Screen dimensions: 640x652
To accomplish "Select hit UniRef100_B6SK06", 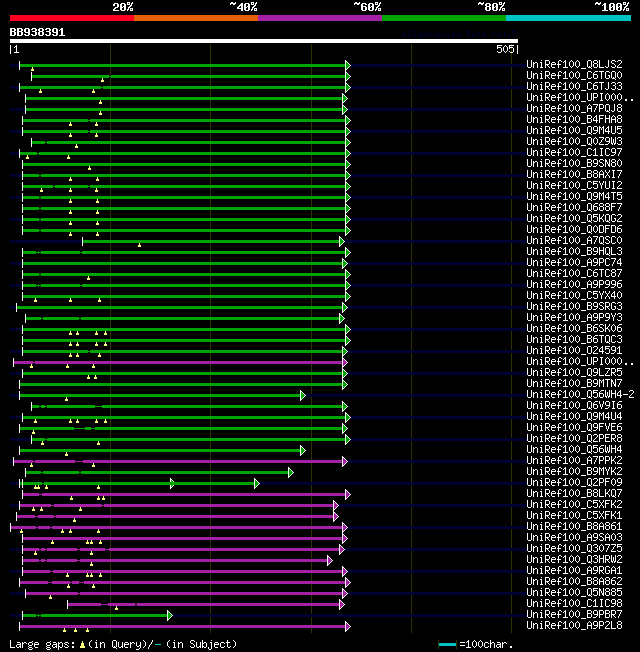I will (x=574, y=328).
